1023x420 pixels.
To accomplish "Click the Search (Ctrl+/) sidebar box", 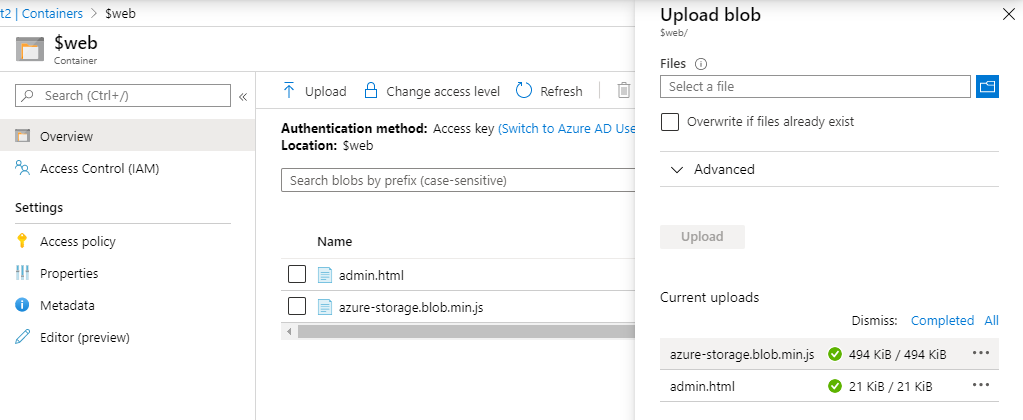I will (x=123, y=96).
